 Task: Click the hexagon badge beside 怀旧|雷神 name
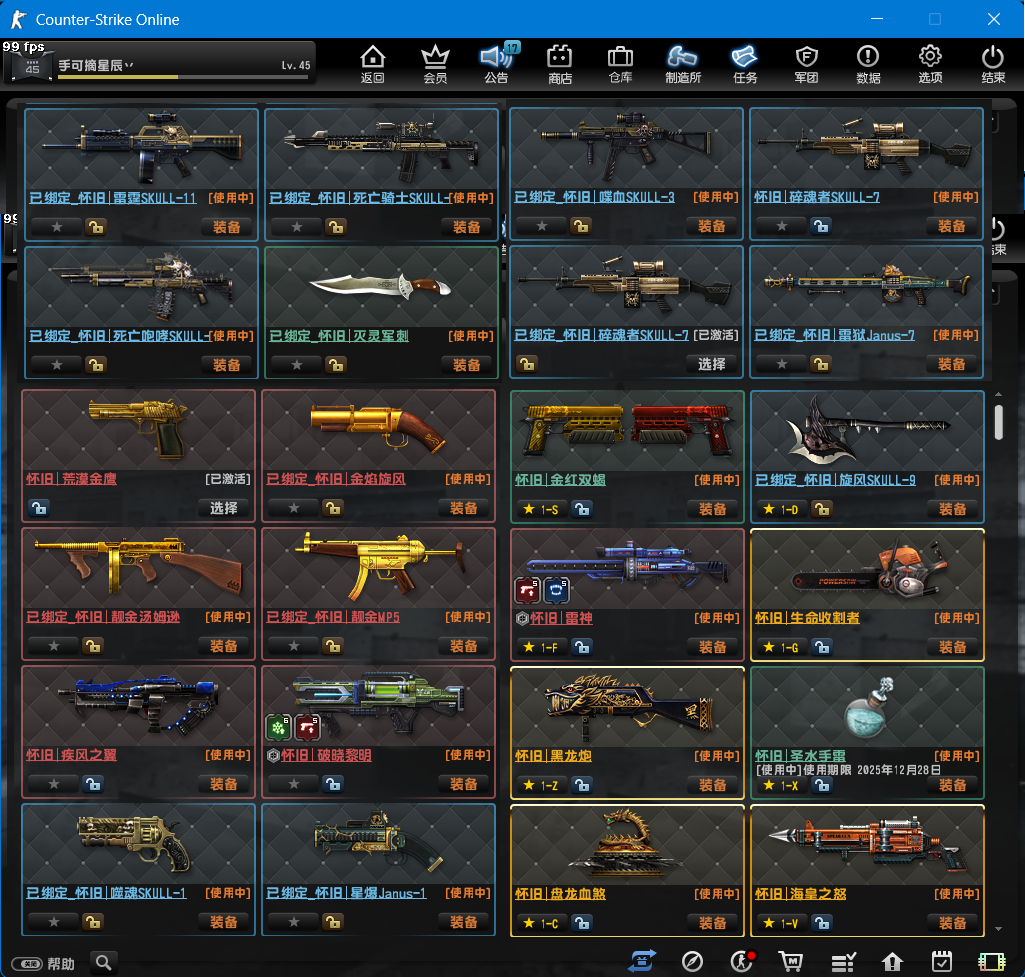[x=522, y=618]
